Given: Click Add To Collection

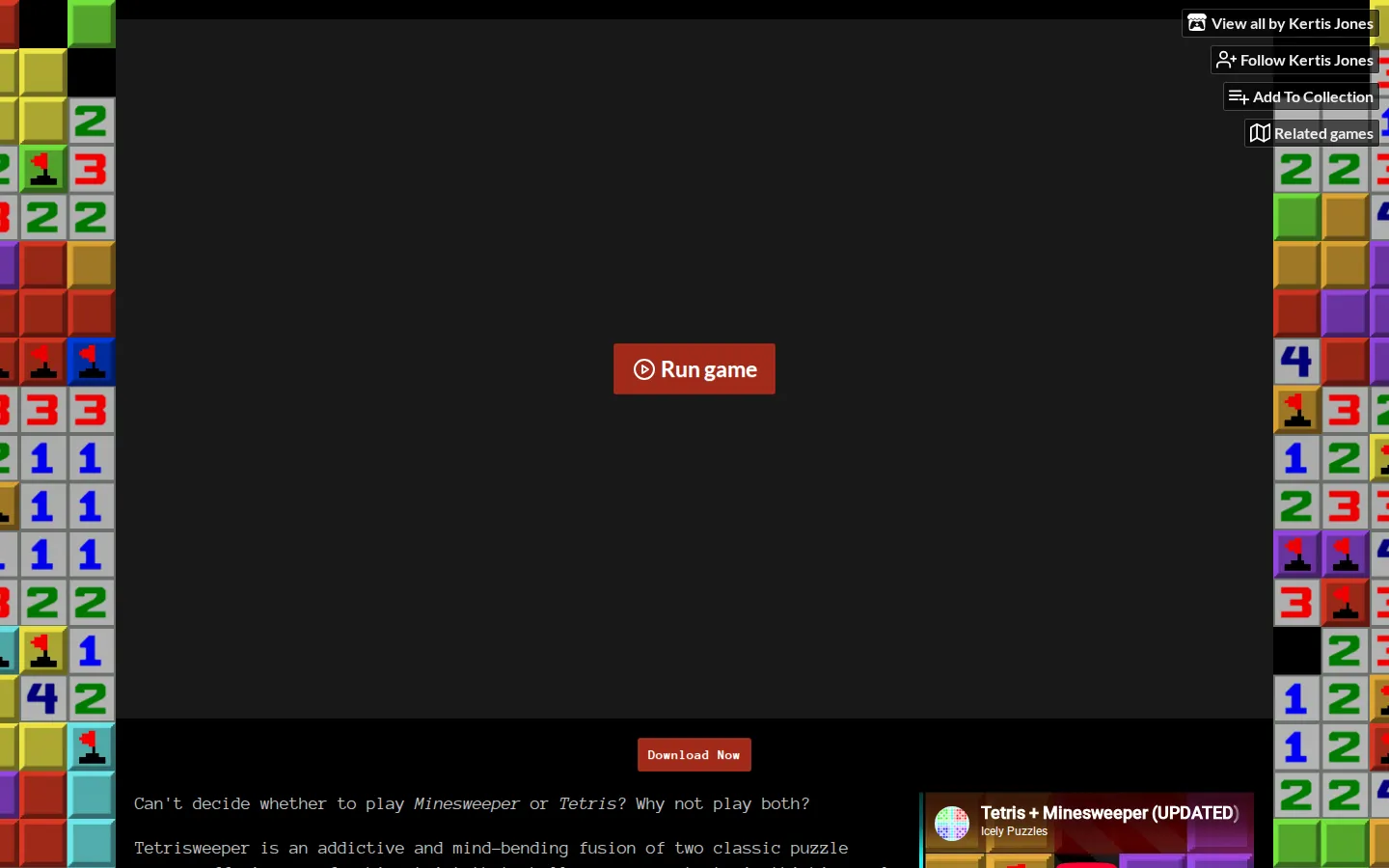Looking at the screenshot, I should tap(1301, 96).
